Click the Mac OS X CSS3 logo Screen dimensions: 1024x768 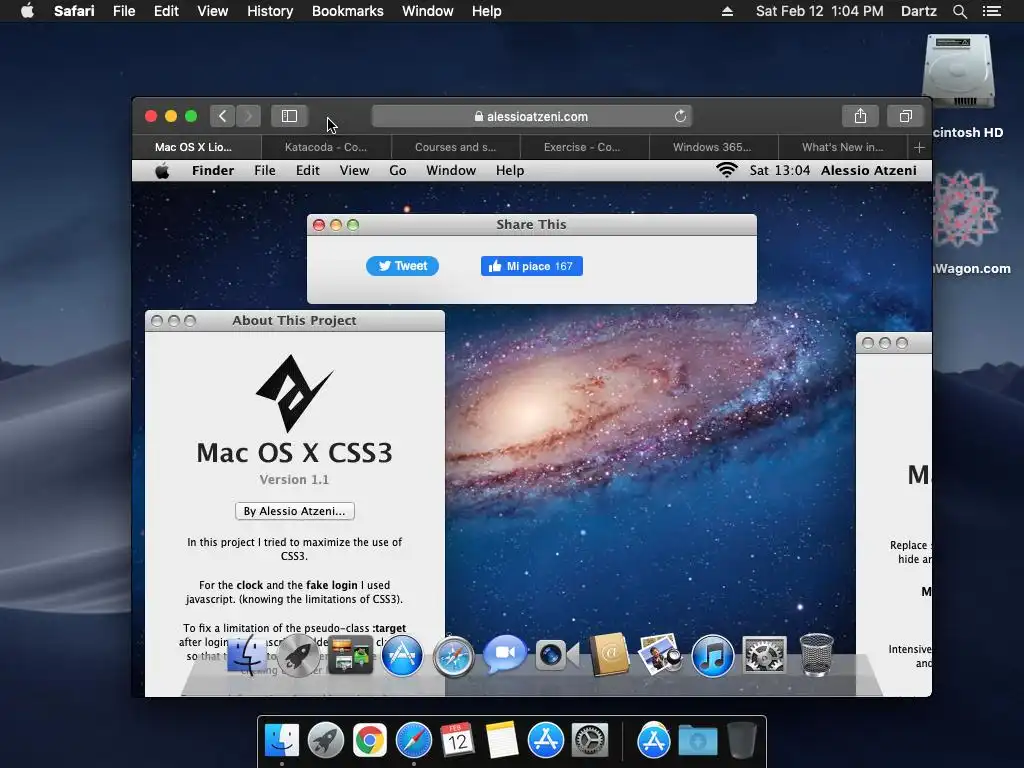(295, 392)
